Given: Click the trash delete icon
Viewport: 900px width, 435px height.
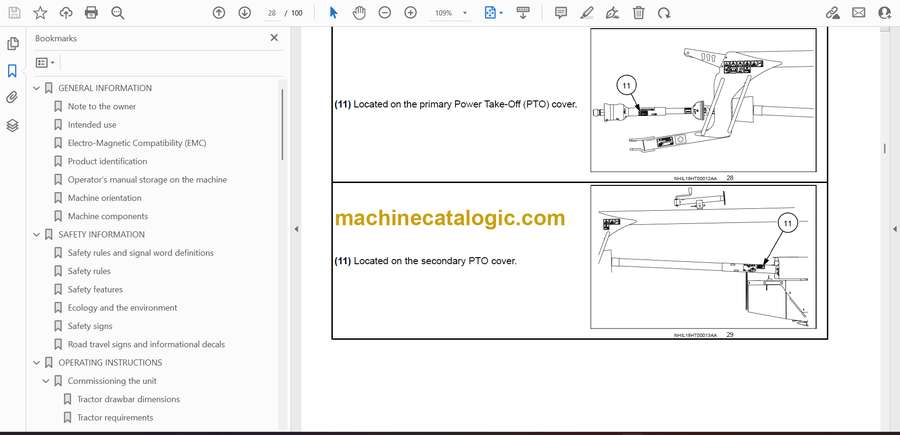Looking at the screenshot, I should pyautogui.click(x=639, y=13).
